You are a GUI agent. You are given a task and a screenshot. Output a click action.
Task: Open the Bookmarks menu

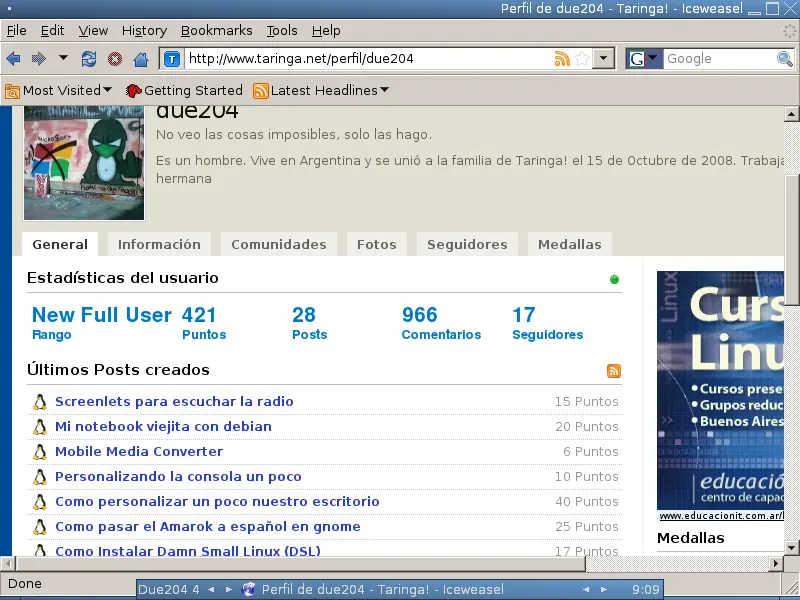[x=216, y=31]
